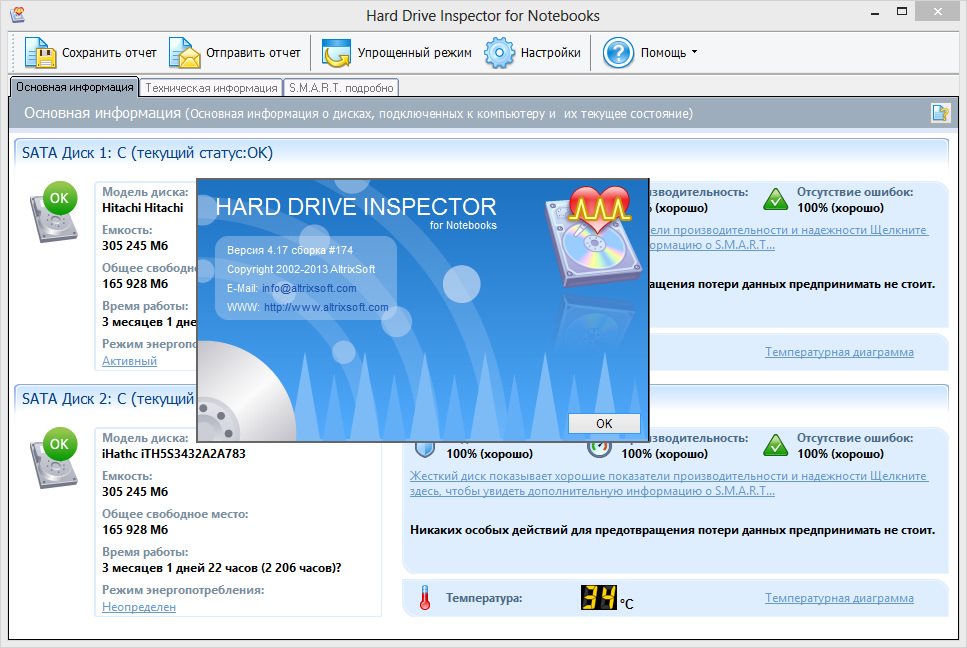Click Disk 2 Отсутствие ошибок label
The width and height of the screenshot is (967, 648).
[855, 438]
